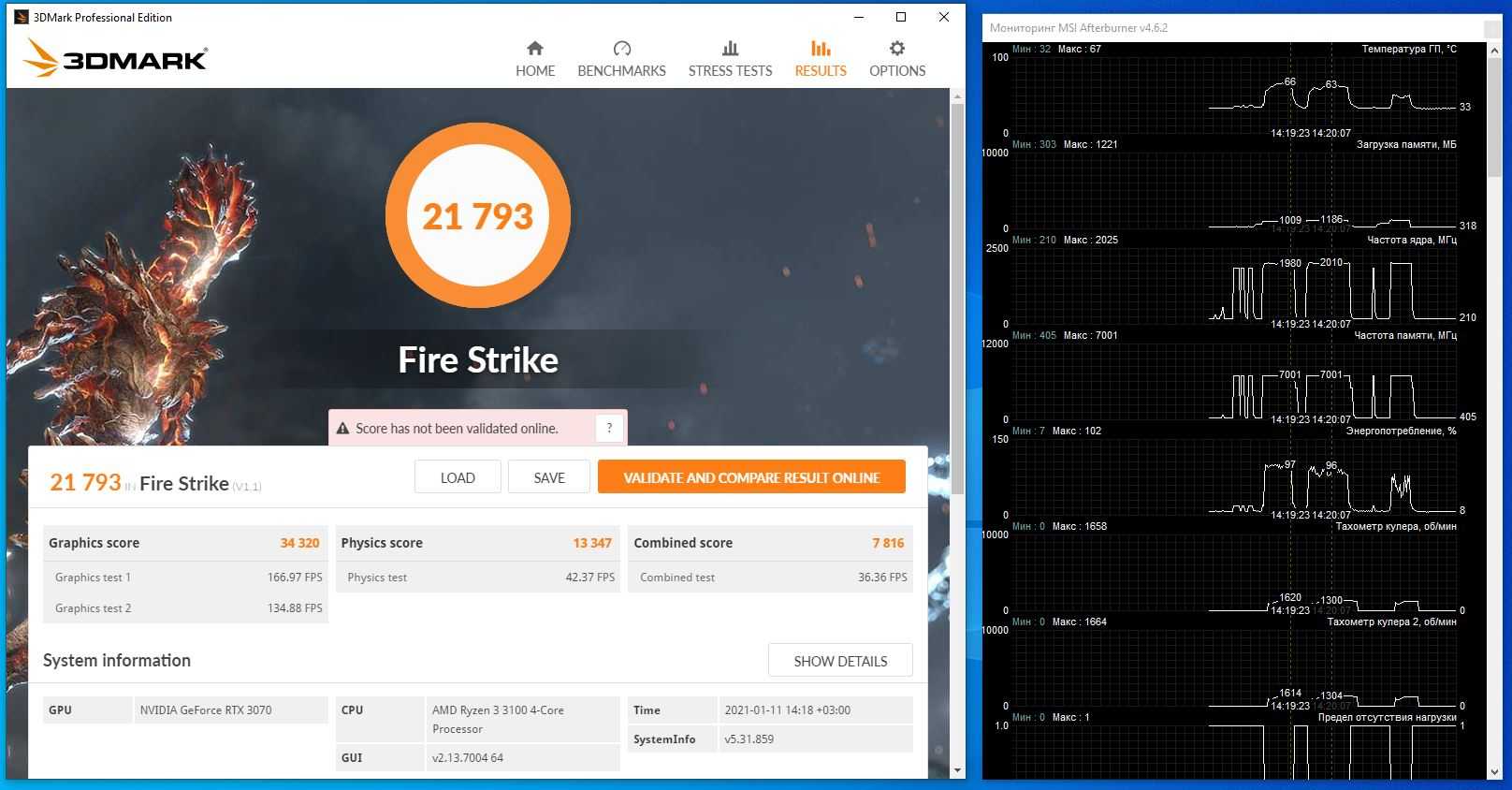Open Options with the gear icon
Image resolution: width=1512 pixels, height=790 pixels.
coord(896,49)
